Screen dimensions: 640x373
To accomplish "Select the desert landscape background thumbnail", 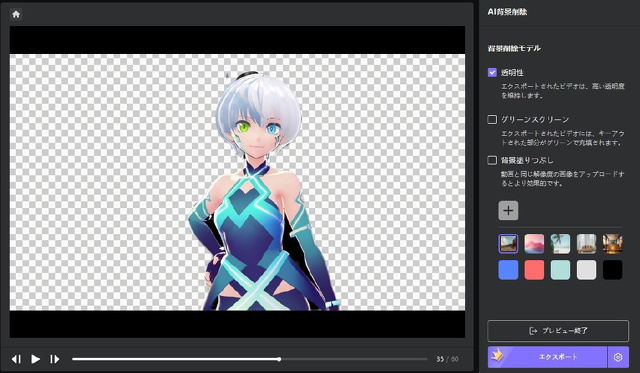I will pyautogui.click(x=508, y=244).
